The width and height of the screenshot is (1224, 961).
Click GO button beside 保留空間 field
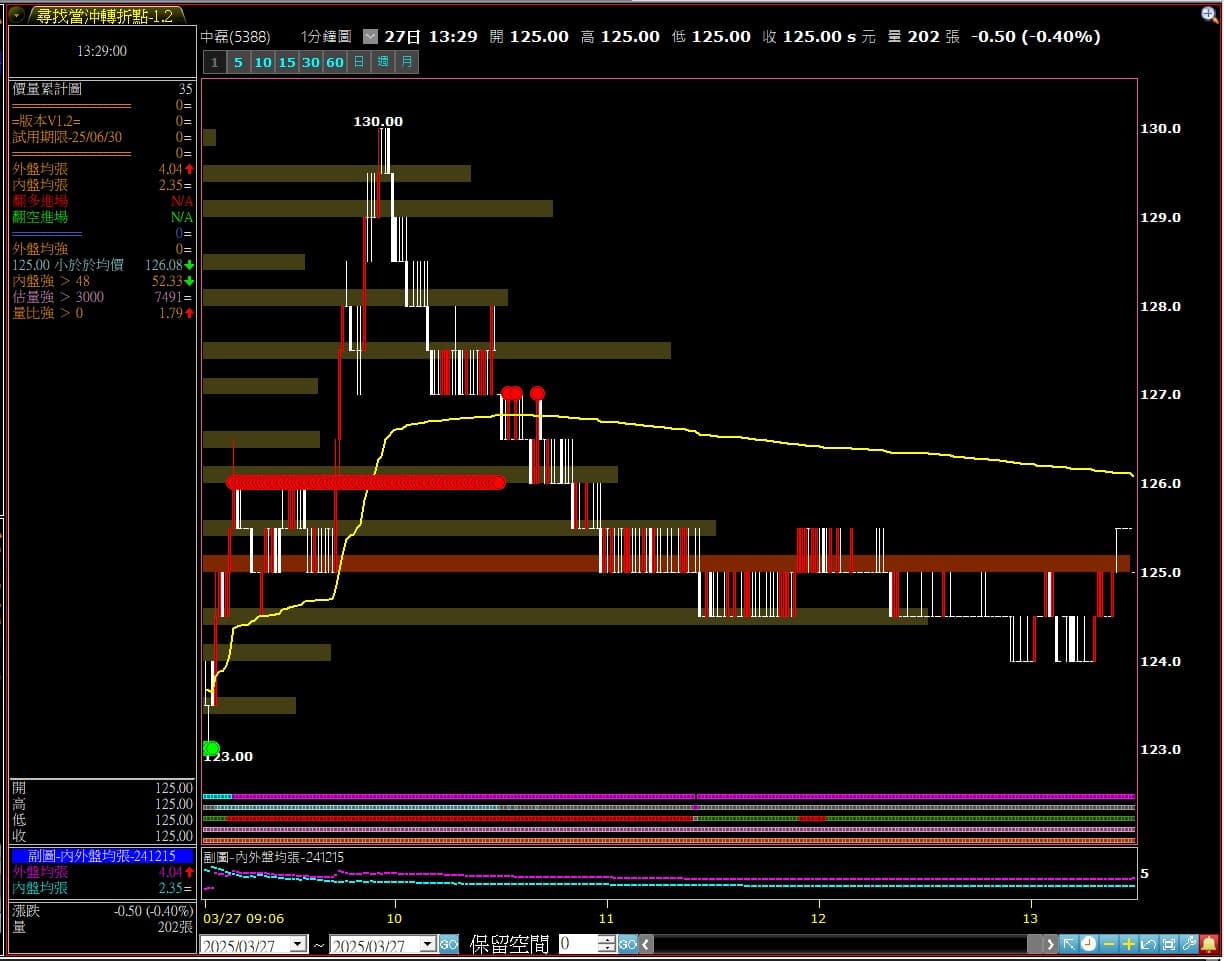click(x=628, y=944)
